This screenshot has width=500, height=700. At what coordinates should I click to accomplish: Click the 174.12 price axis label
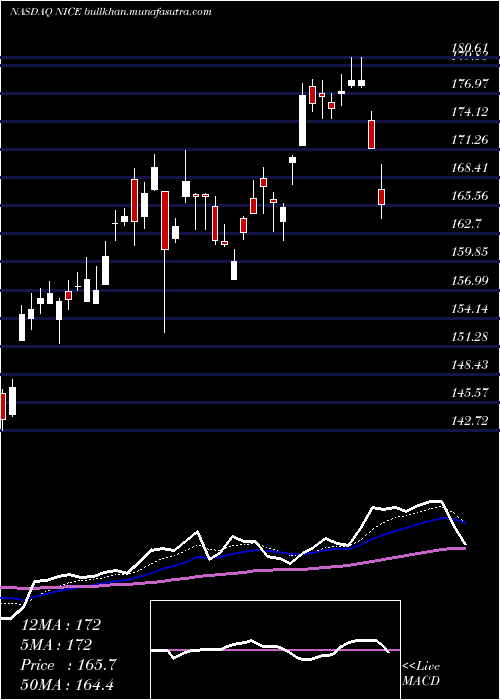(470, 112)
